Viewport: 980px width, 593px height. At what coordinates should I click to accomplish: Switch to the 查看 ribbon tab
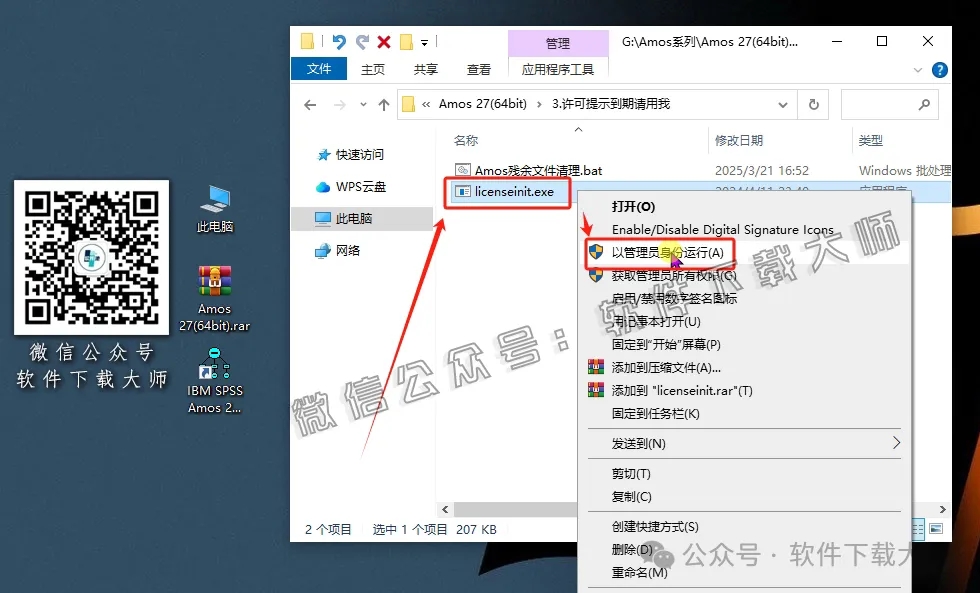pos(478,70)
